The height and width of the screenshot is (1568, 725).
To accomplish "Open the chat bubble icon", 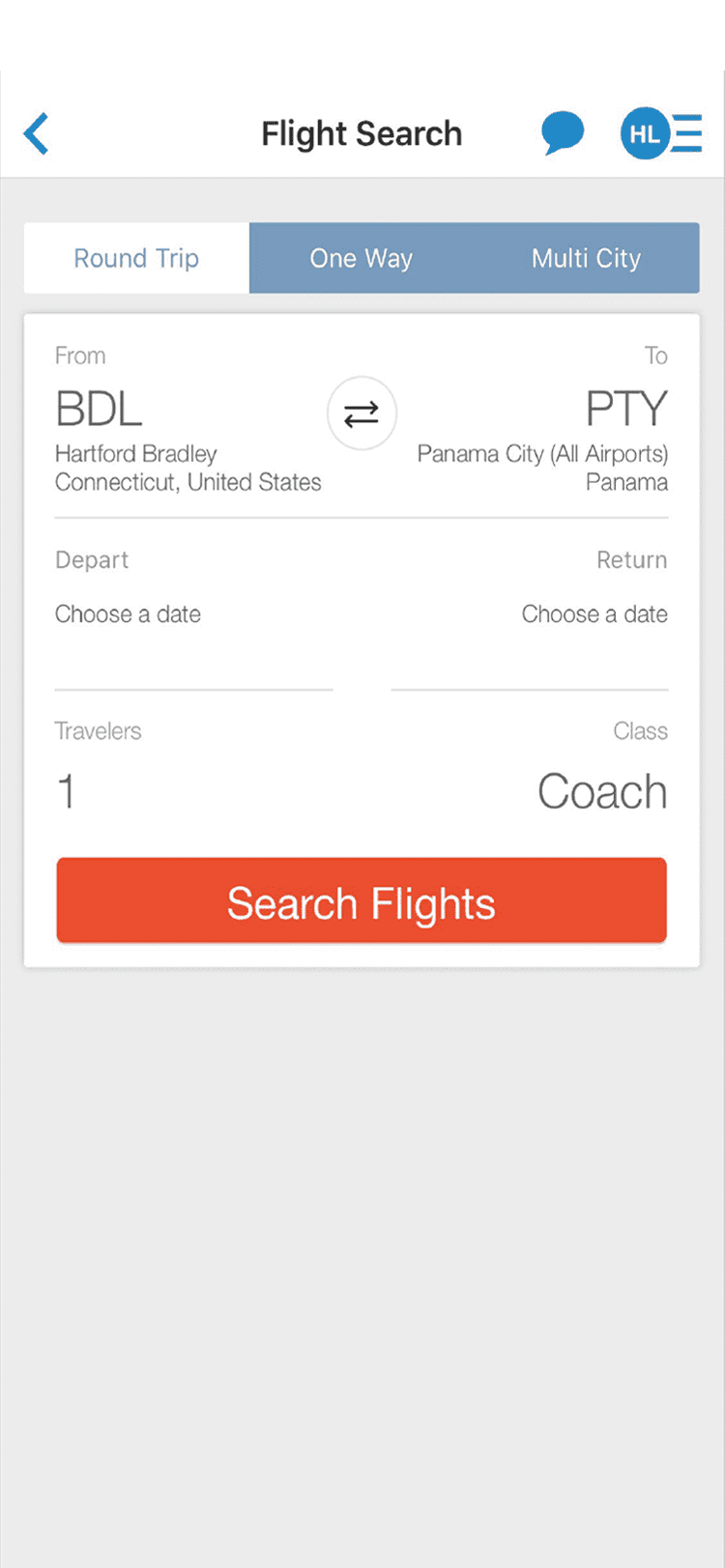I will [563, 133].
